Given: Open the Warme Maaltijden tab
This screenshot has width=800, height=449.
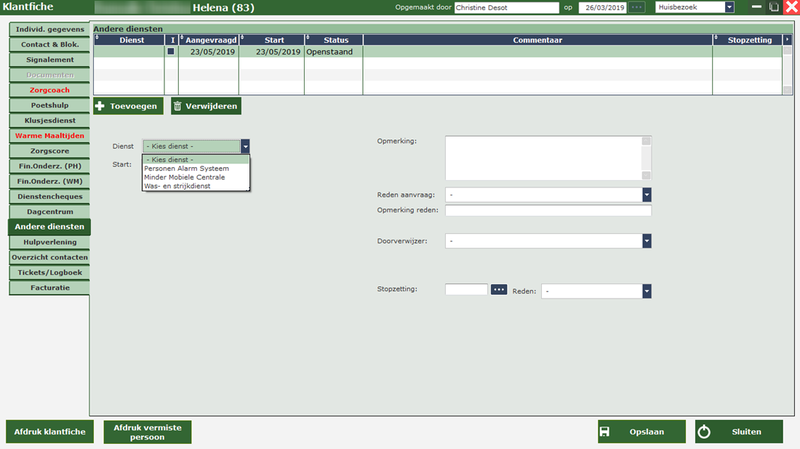Looking at the screenshot, I should click(x=49, y=135).
